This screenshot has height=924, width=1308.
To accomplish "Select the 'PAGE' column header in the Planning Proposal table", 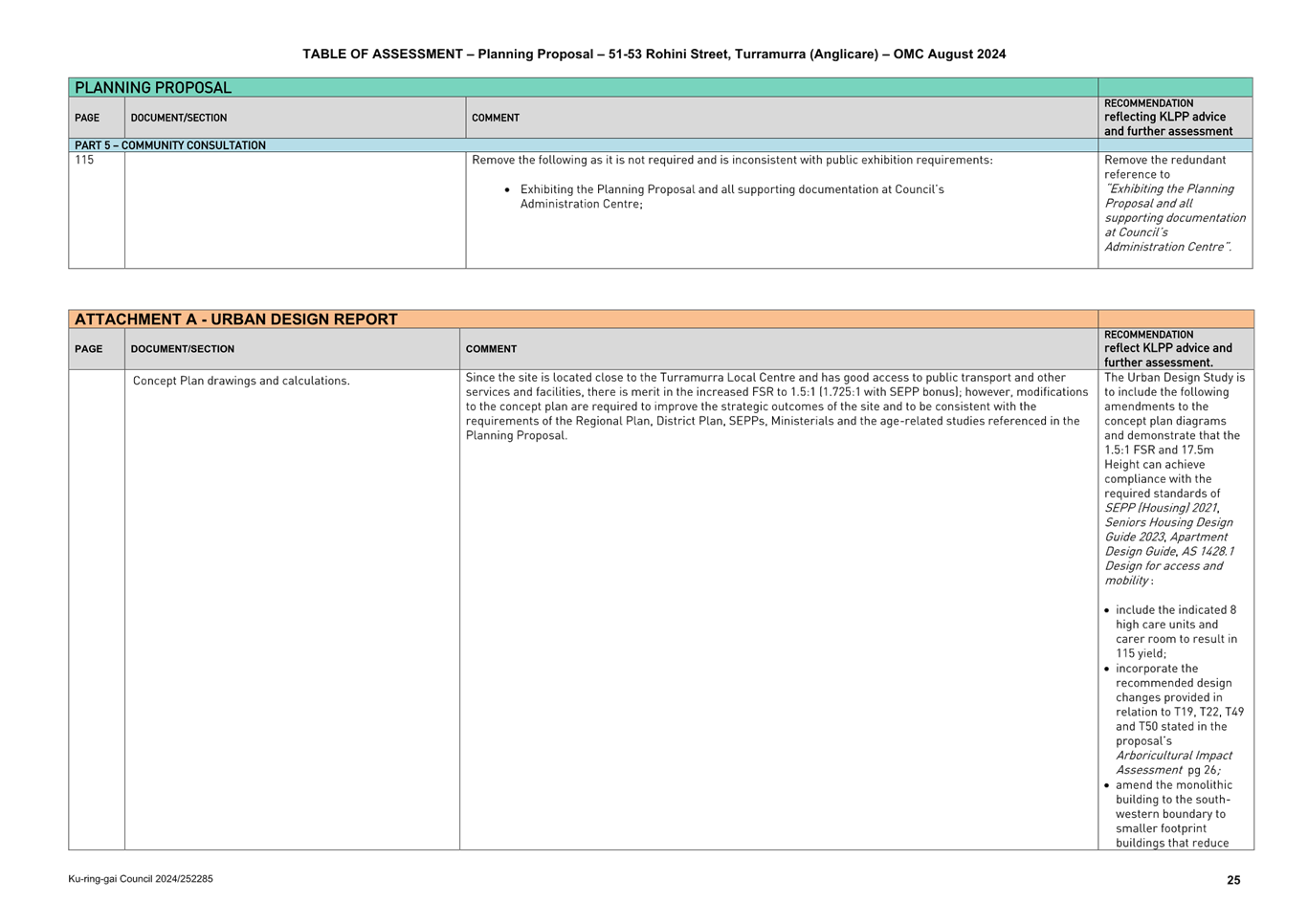I will point(87,118).
